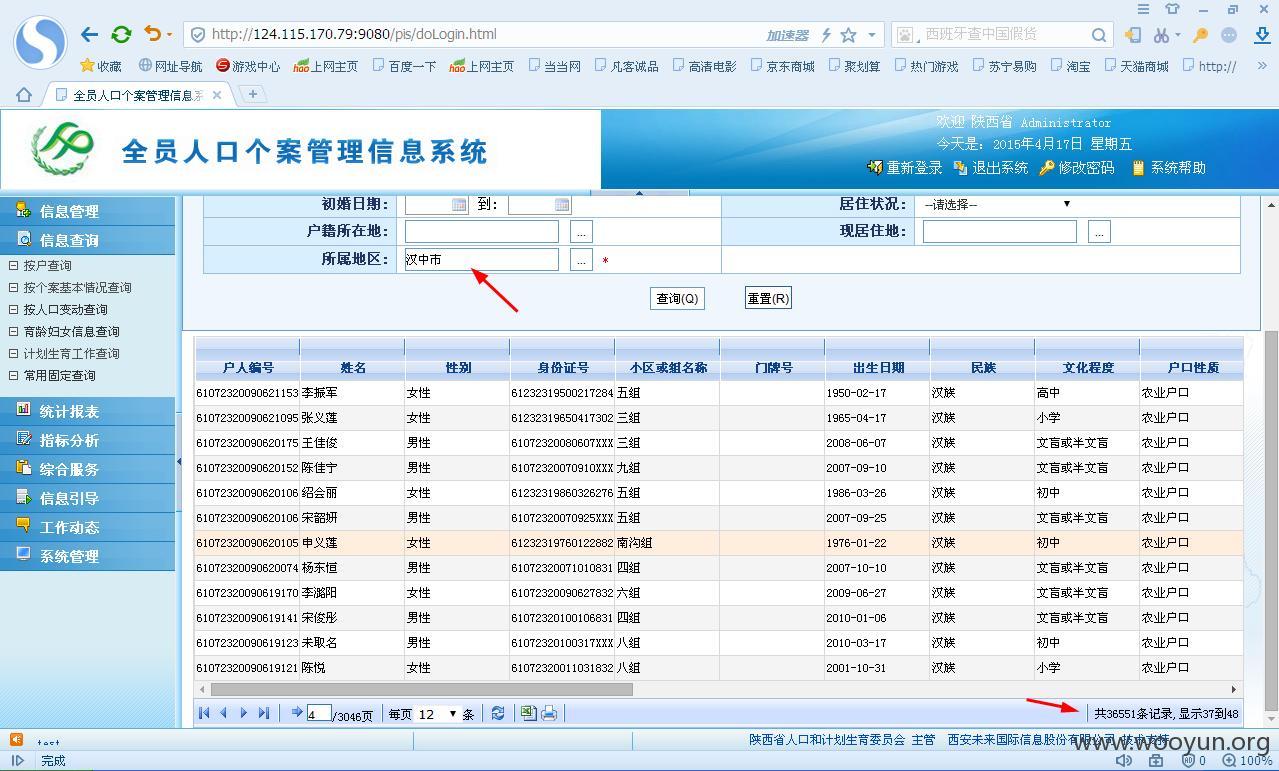
Task: Click the orange undo restore icon
Action: click(x=152, y=34)
